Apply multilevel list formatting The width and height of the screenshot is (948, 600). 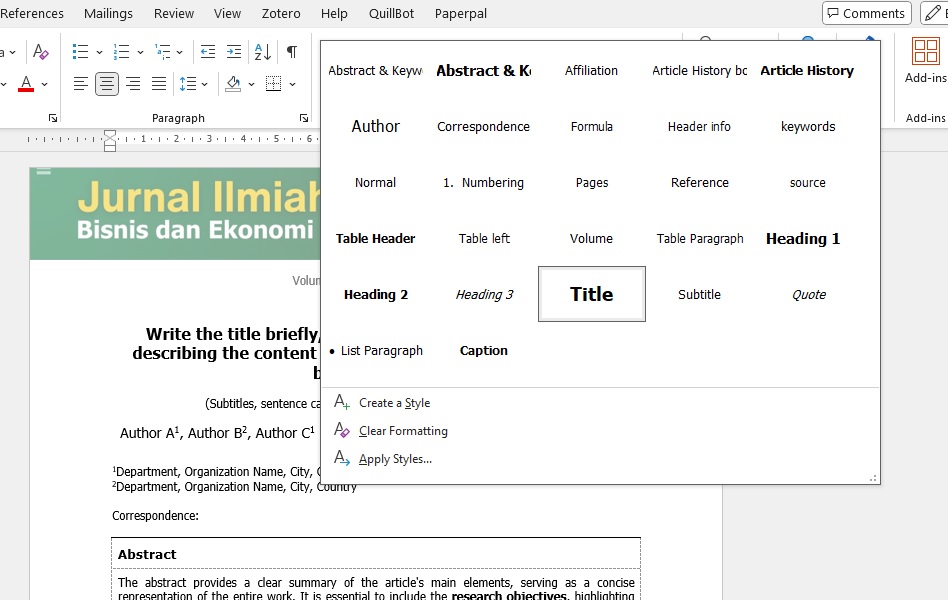[163, 51]
